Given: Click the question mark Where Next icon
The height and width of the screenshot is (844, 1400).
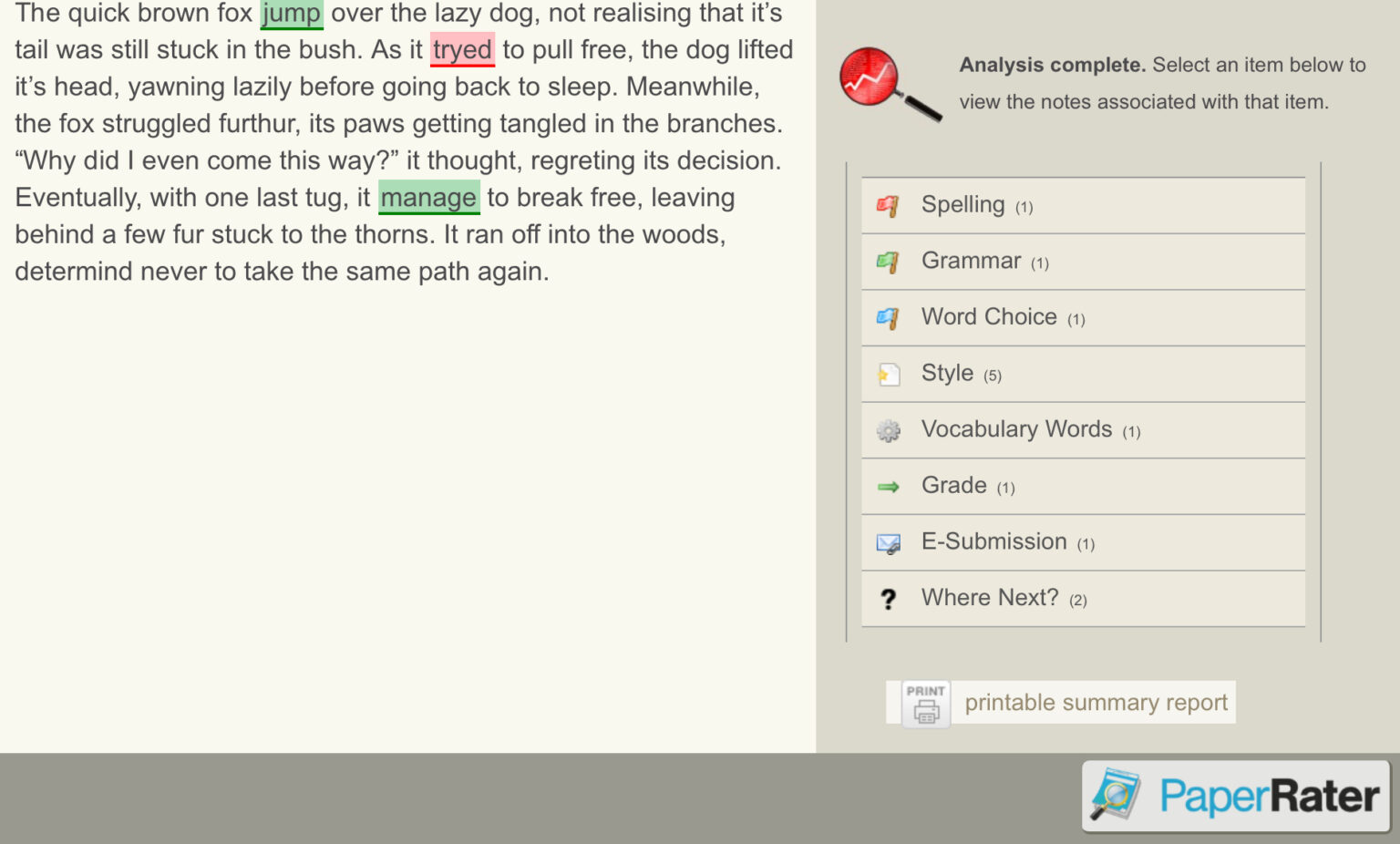Looking at the screenshot, I should tap(888, 598).
